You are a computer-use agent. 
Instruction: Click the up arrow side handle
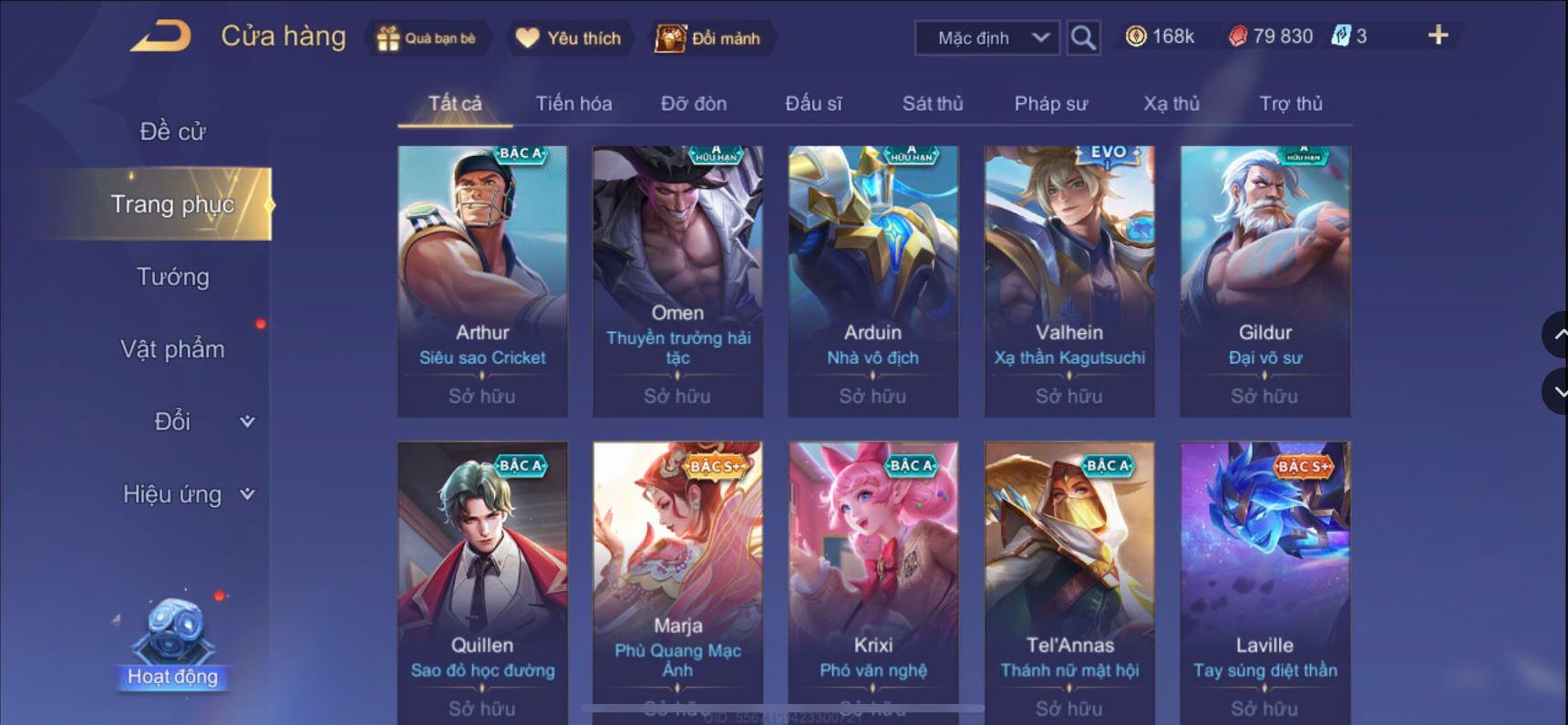pos(1556,335)
